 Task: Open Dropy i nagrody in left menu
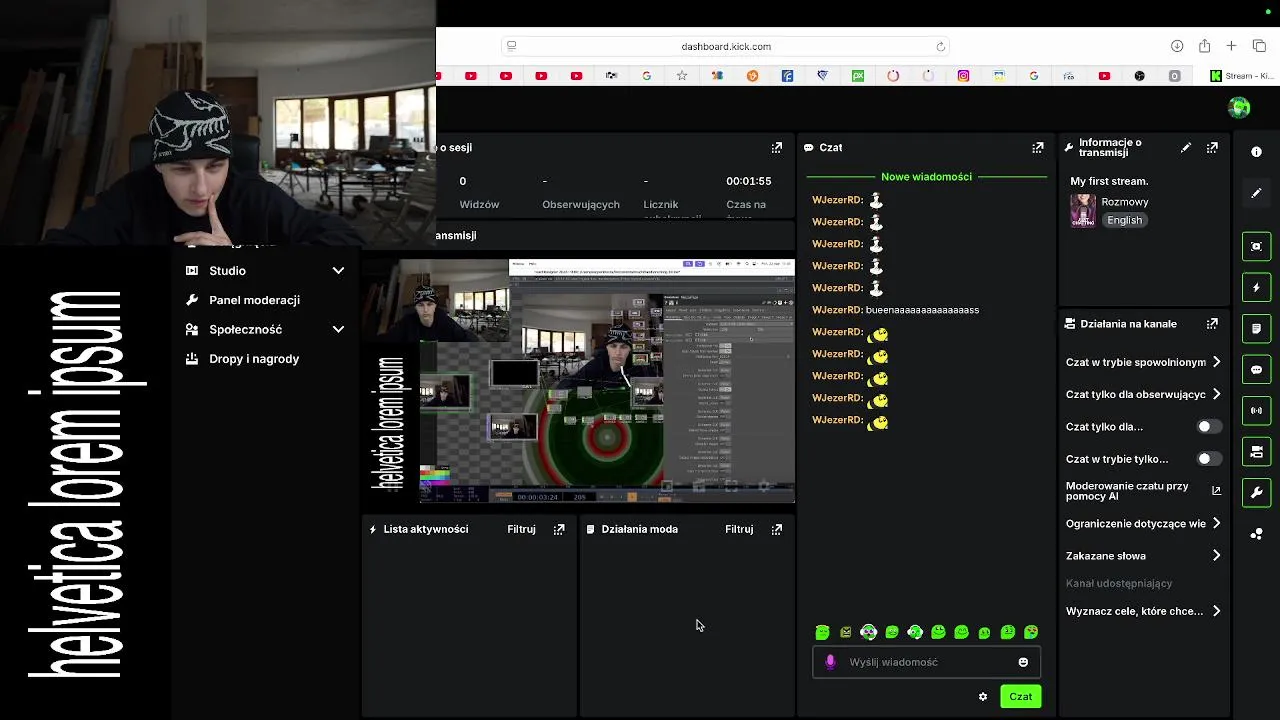tap(254, 359)
